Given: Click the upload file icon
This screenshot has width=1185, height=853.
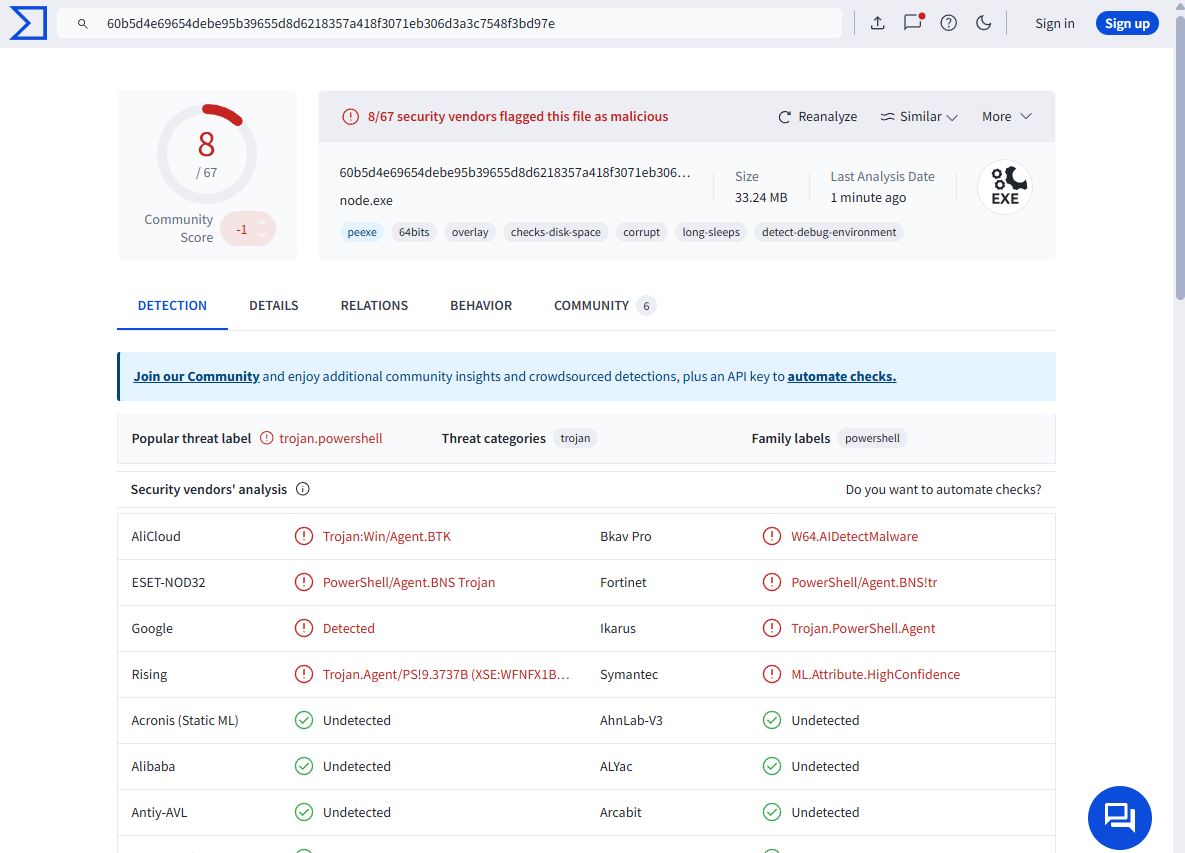Looking at the screenshot, I should coord(878,23).
